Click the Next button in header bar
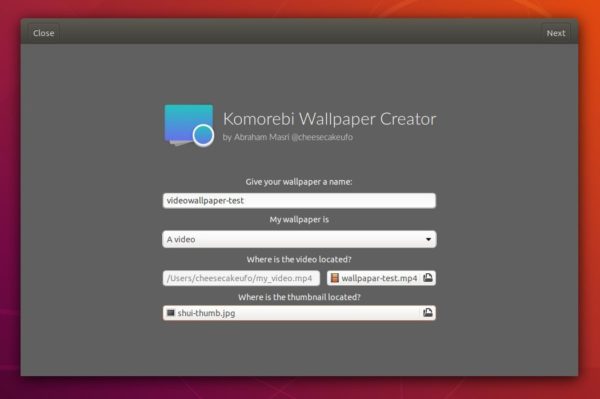This screenshot has height=399, width=600. pos(556,33)
